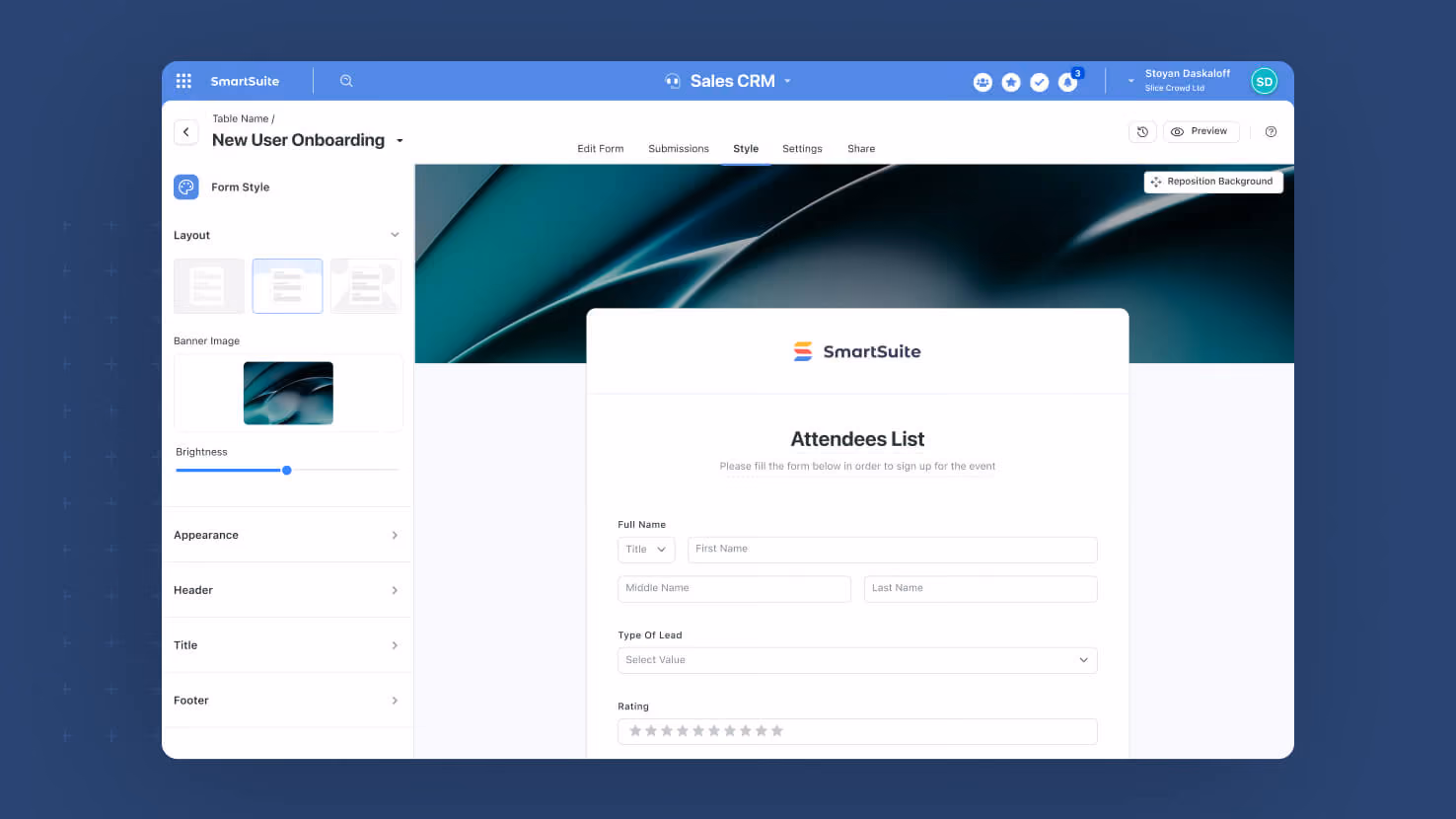Image resolution: width=1456 pixels, height=819 pixels.
Task: Open help question mark icon
Action: pyautogui.click(x=1271, y=131)
